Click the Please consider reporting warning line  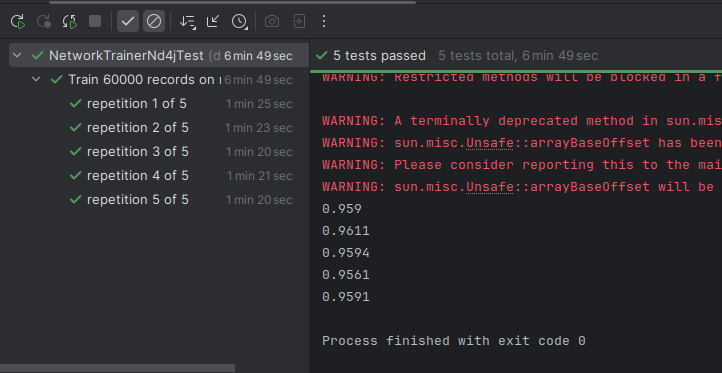coord(522,165)
